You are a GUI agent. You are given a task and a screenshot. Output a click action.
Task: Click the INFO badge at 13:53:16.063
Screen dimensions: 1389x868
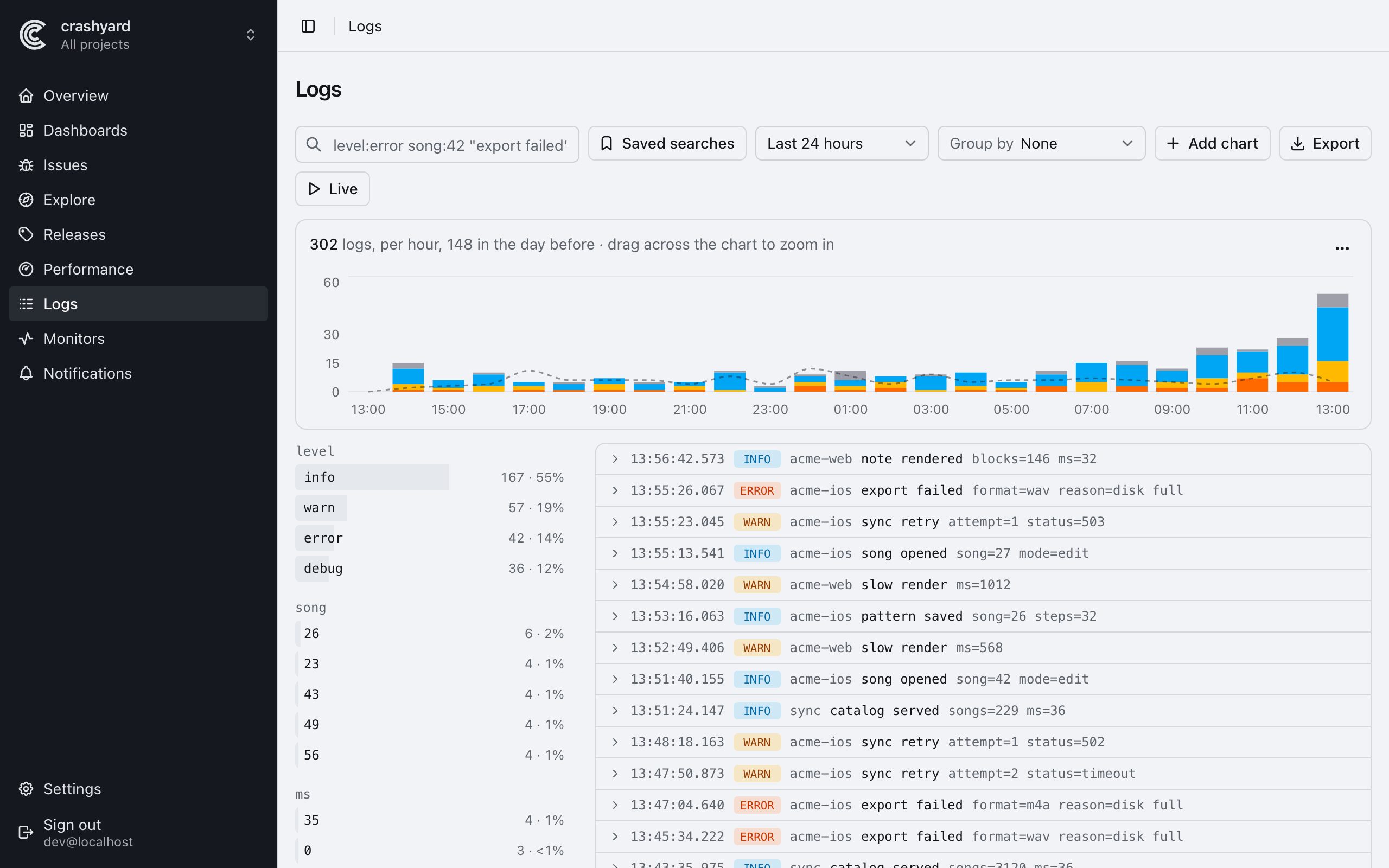(757, 617)
